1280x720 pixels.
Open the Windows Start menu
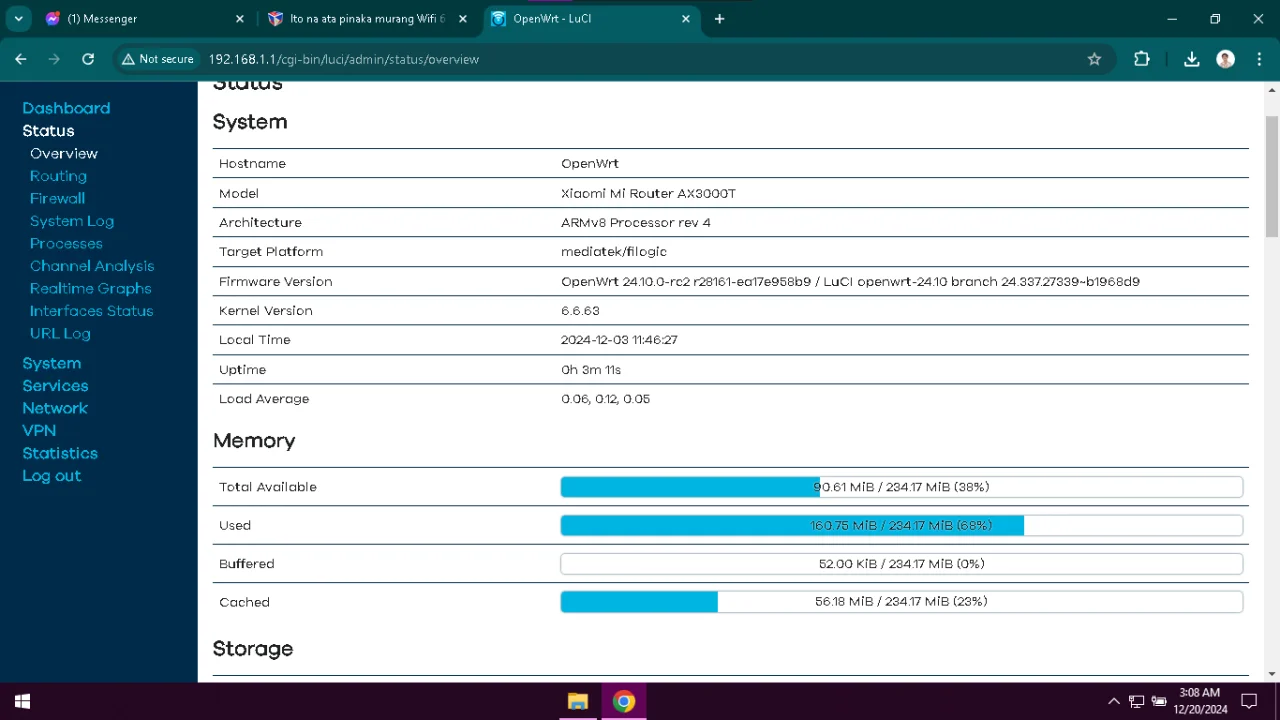point(22,701)
